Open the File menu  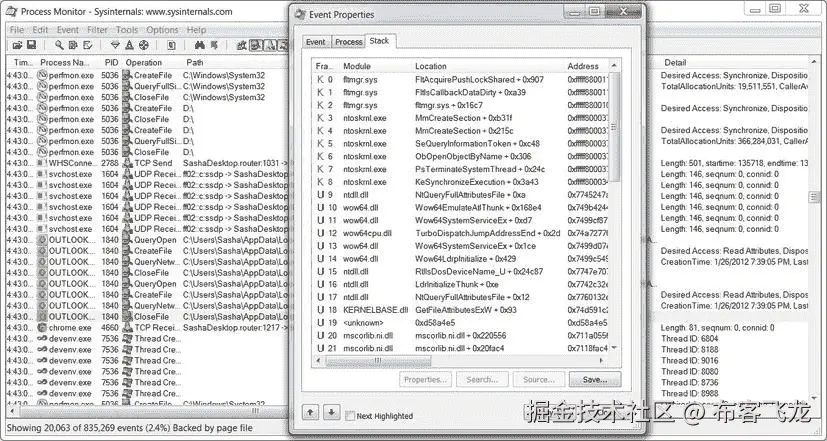coord(17,30)
